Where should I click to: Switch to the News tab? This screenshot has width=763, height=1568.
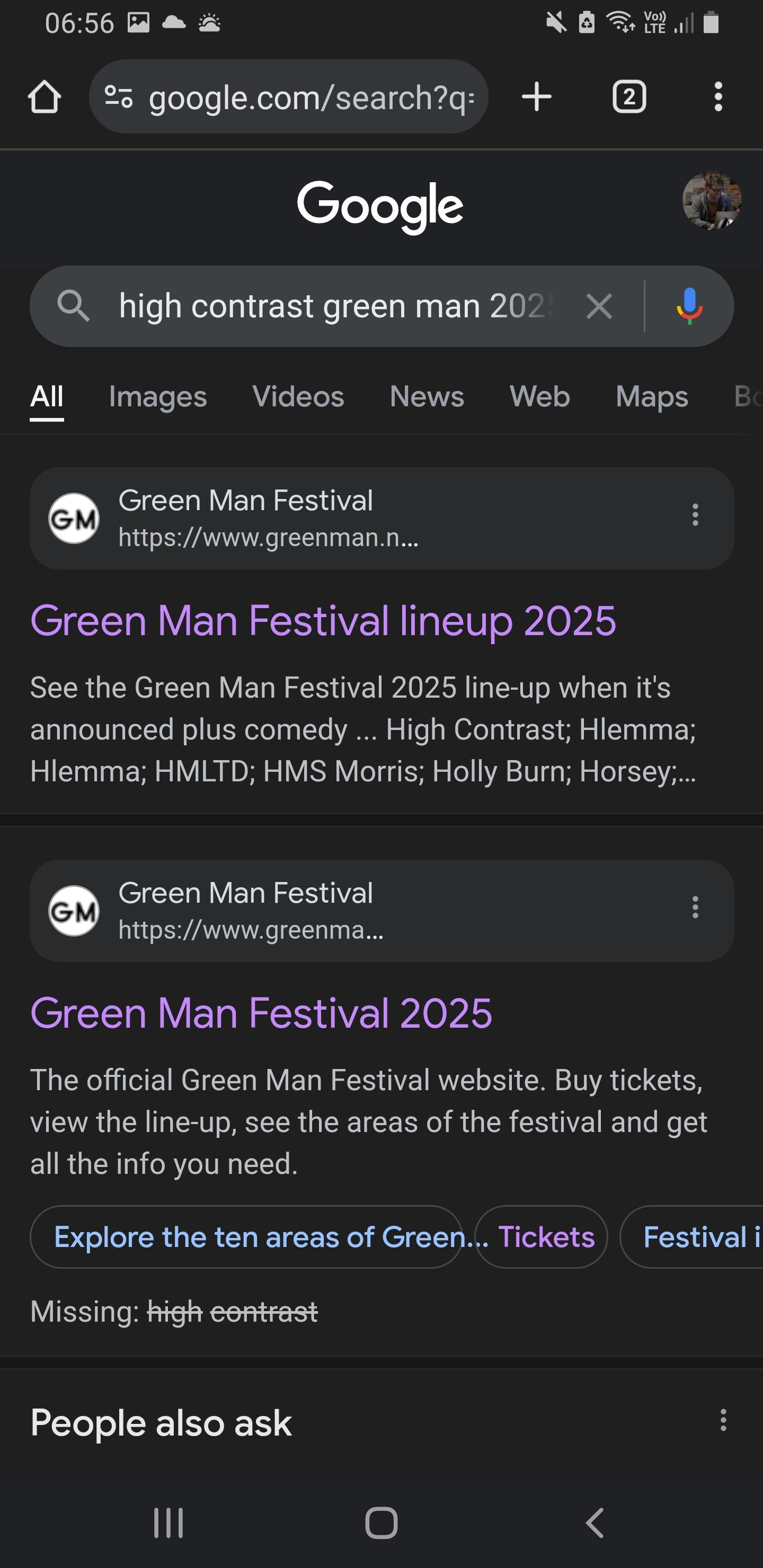click(x=427, y=396)
